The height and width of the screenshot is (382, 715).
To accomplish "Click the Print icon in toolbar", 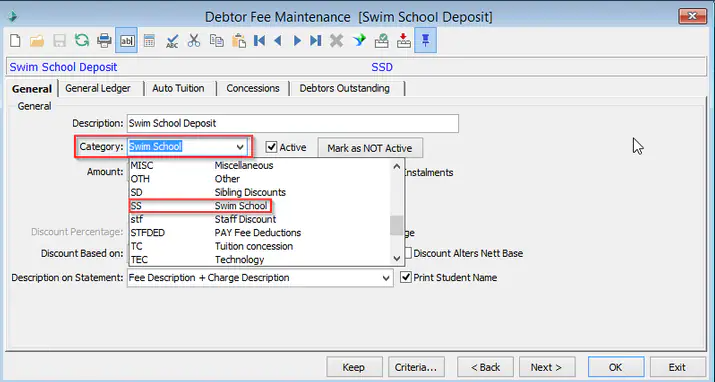I will click(104, 41).
